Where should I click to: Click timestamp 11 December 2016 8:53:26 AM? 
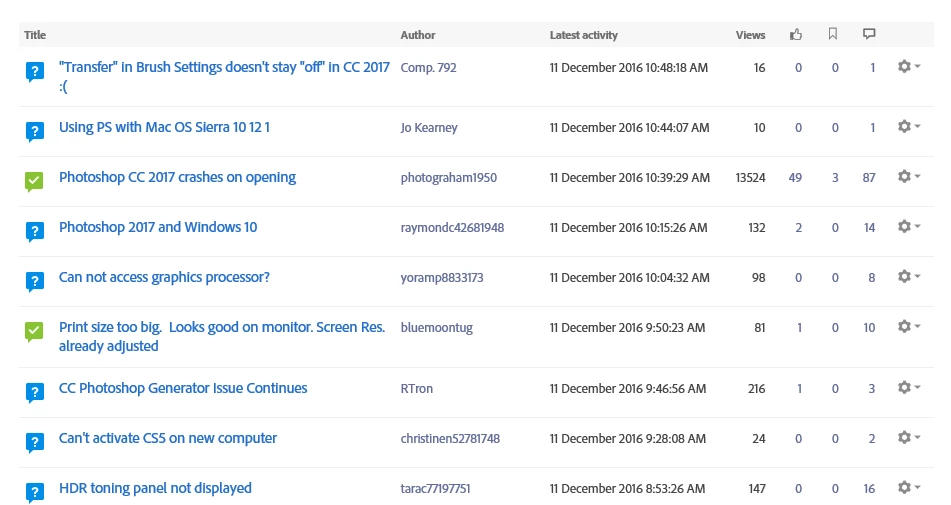(627, 489)
